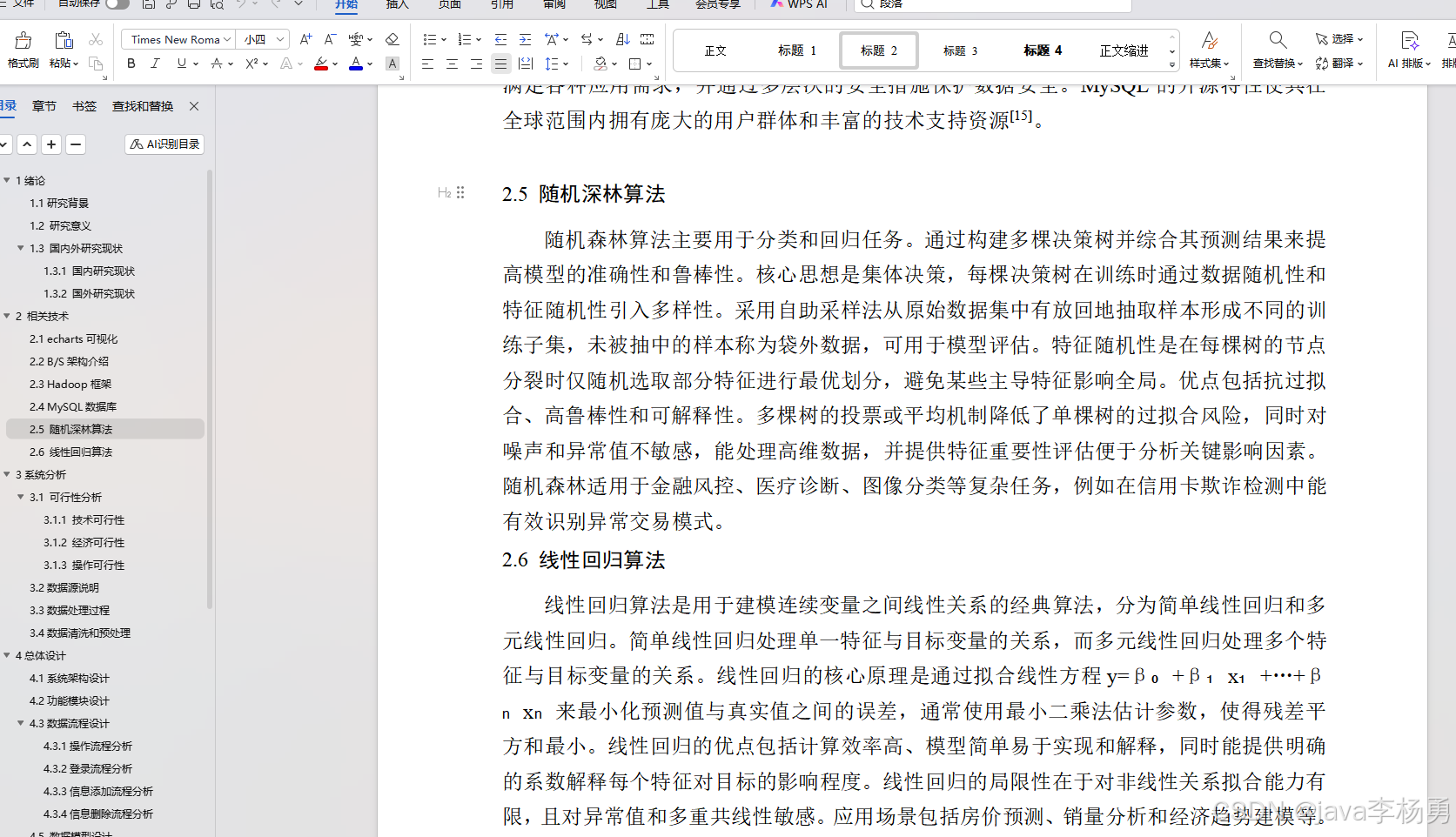Insert bulleted list

tap(429, 39)
